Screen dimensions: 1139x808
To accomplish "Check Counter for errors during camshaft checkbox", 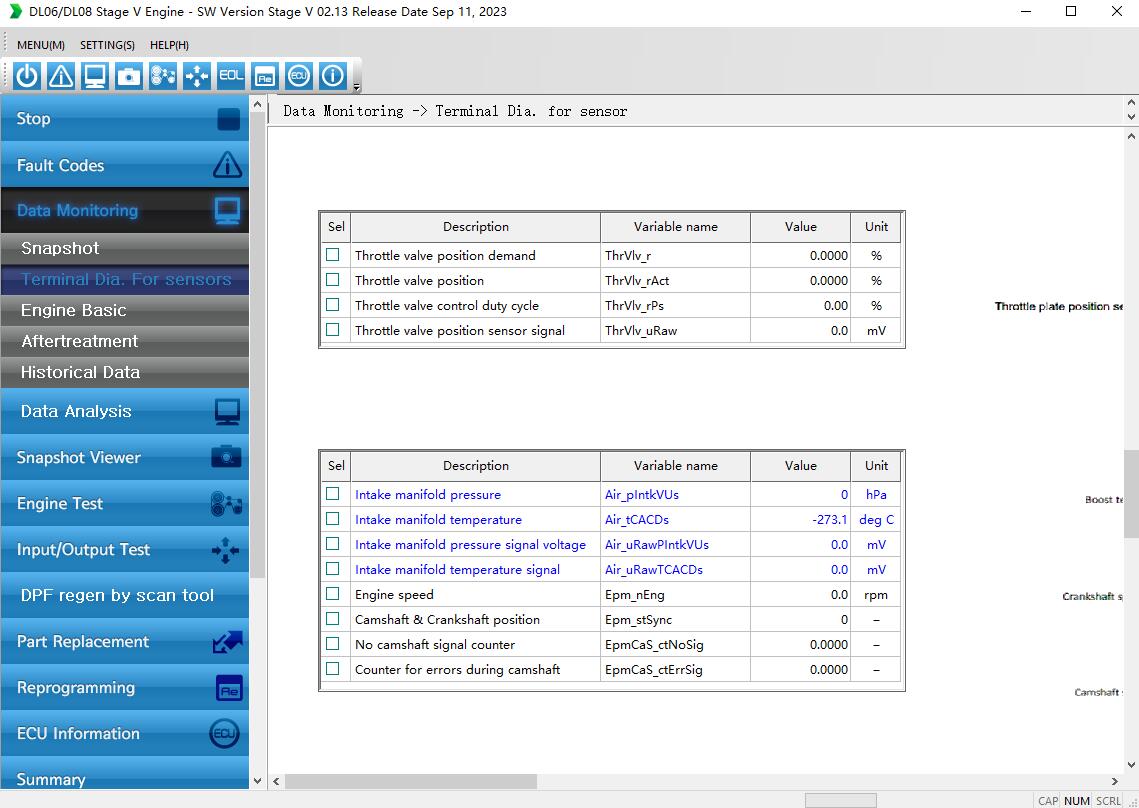I will 333,668.
